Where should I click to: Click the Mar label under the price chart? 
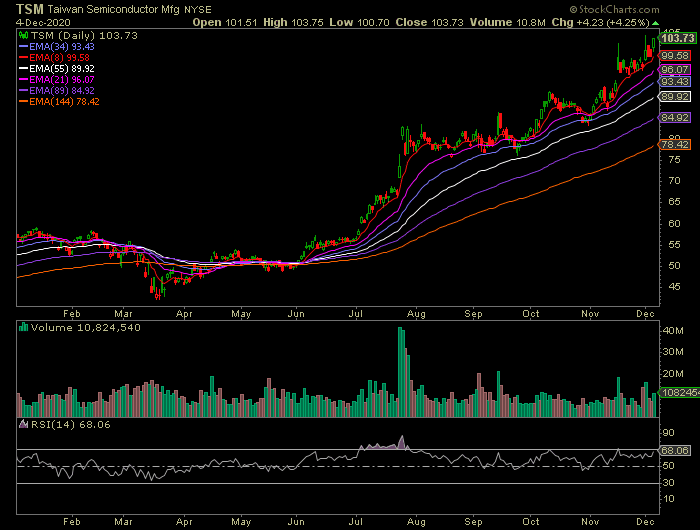click(123, 314)
